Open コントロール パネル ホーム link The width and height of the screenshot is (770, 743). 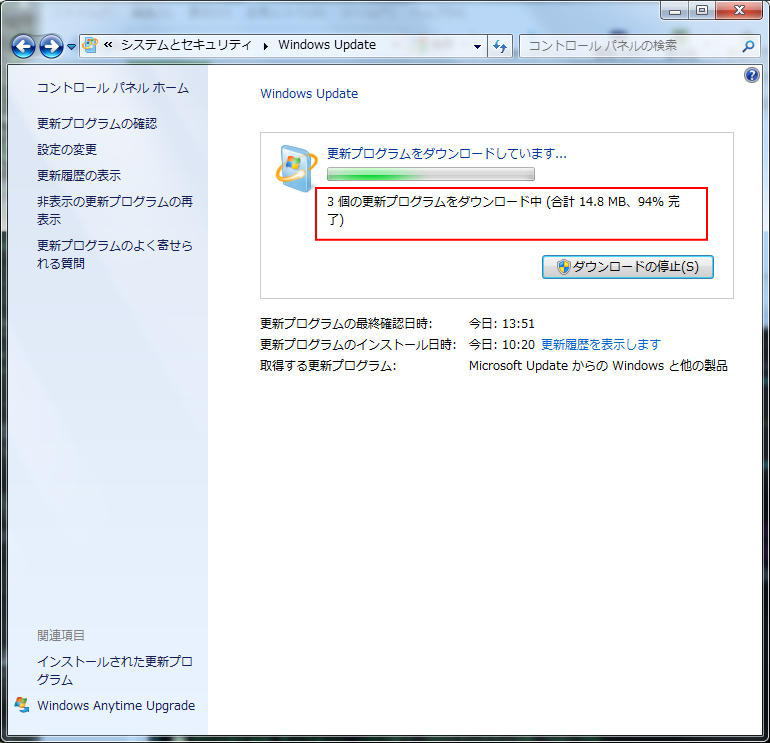[x=113, y=88]
